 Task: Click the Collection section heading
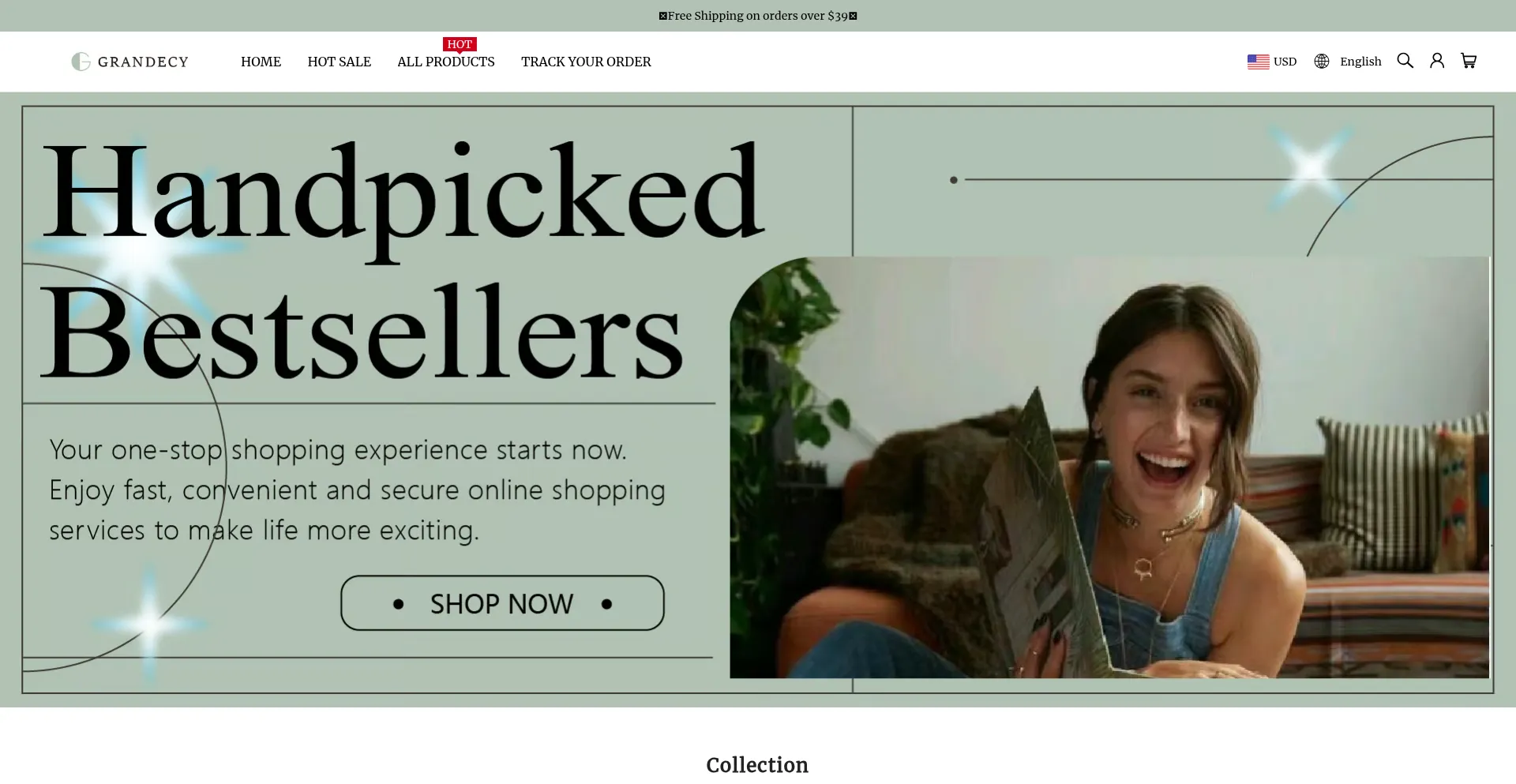point(757,765)
